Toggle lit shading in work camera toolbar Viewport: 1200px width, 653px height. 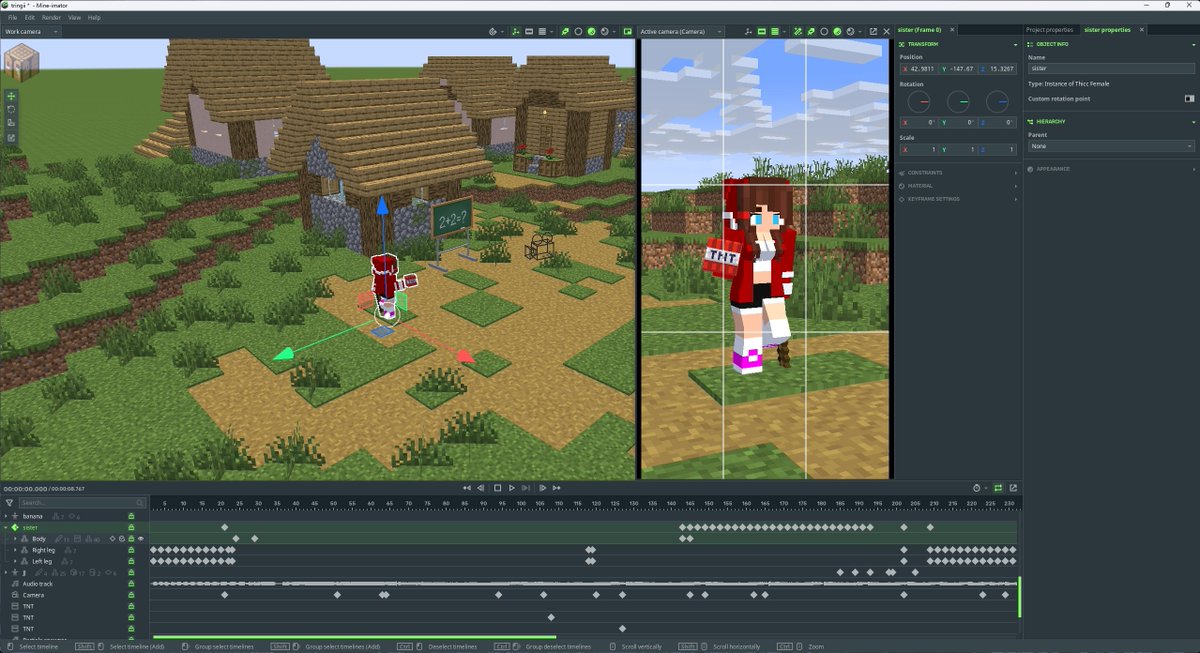click(591, 31)
